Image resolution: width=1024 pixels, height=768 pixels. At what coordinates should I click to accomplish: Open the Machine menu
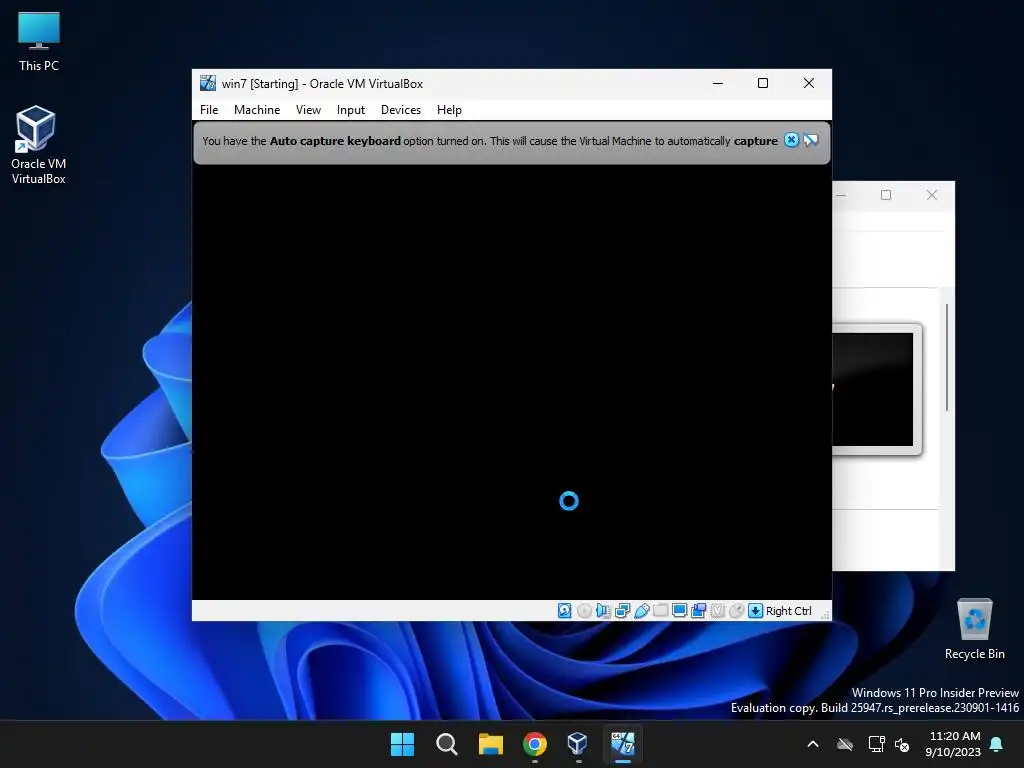pos(257,110)
